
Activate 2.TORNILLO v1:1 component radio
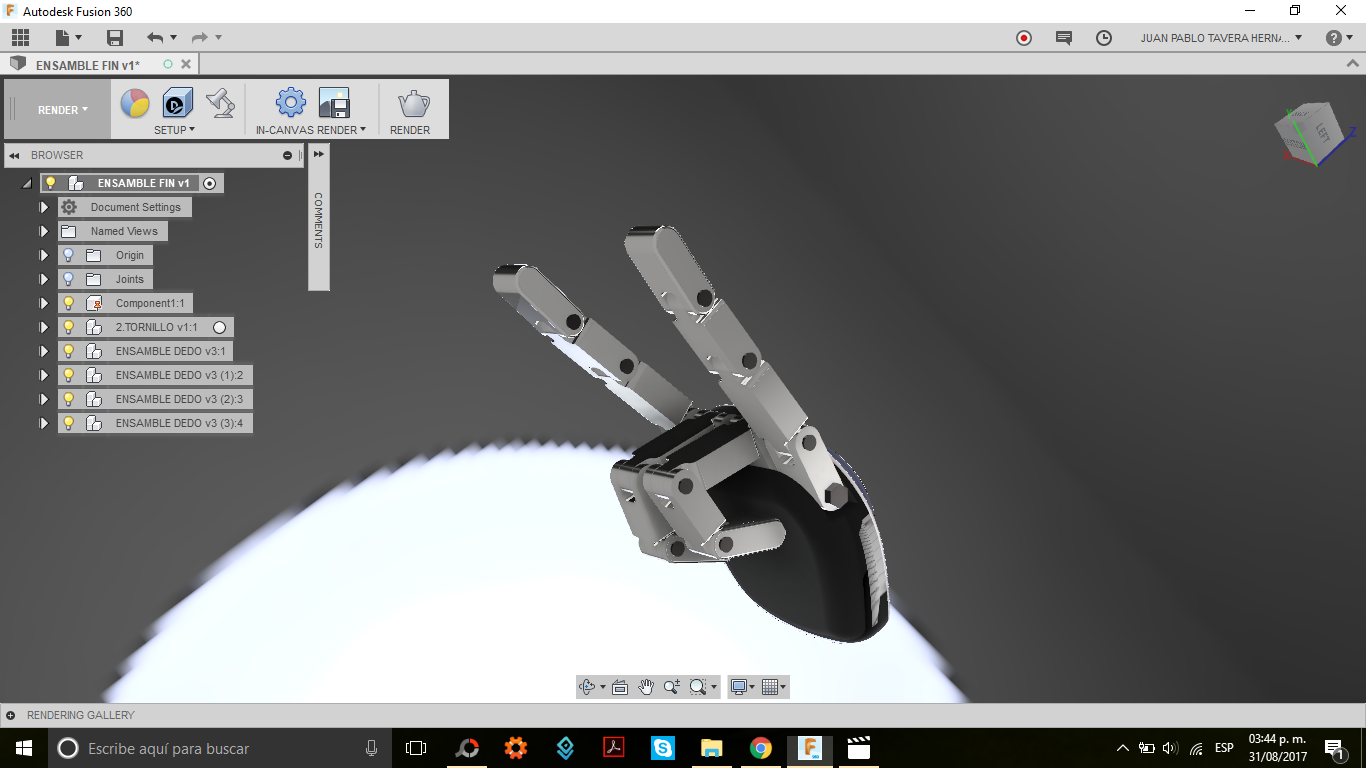click(220, 327)
